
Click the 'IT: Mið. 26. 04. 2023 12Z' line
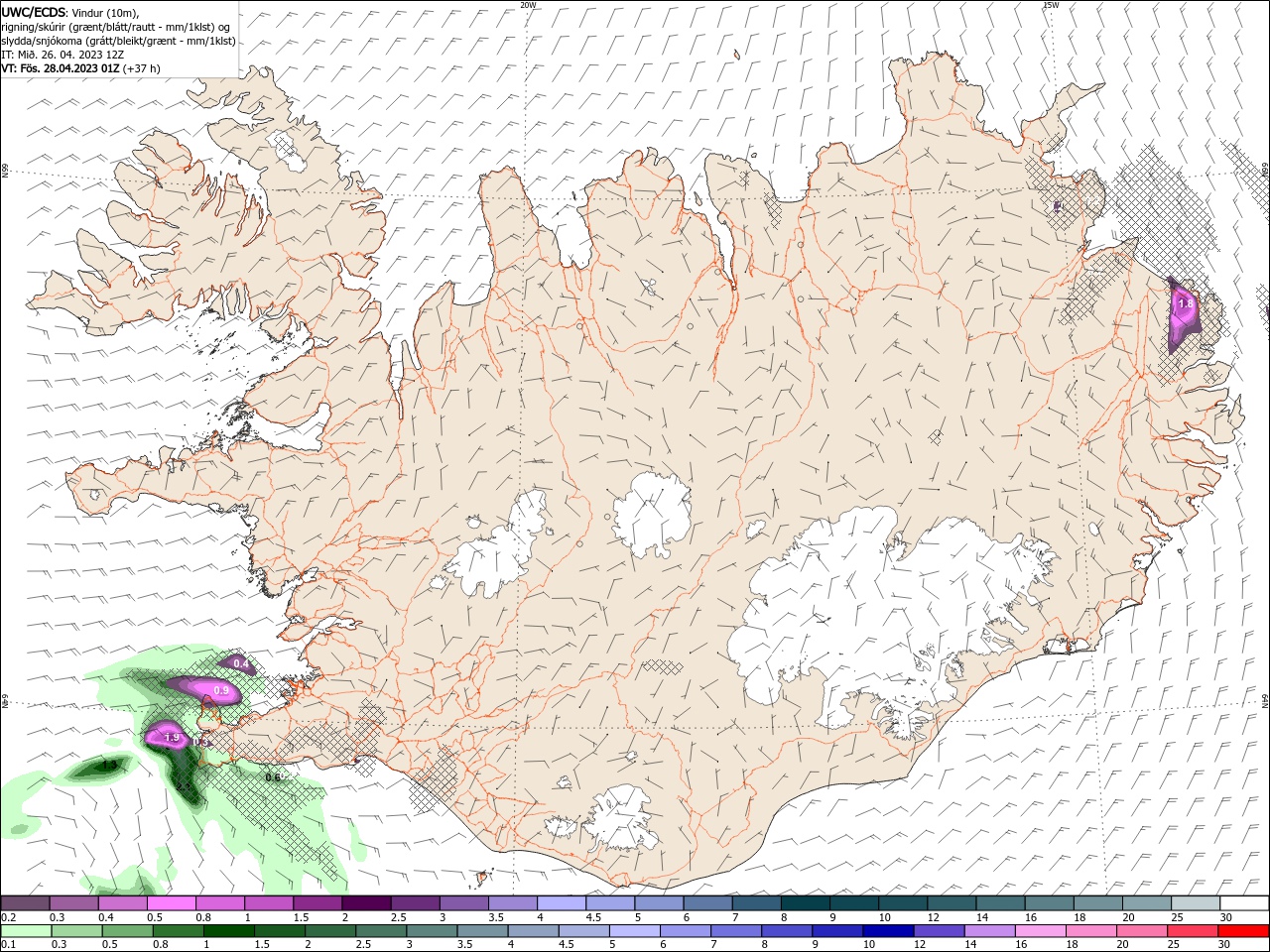coord(62,55)
